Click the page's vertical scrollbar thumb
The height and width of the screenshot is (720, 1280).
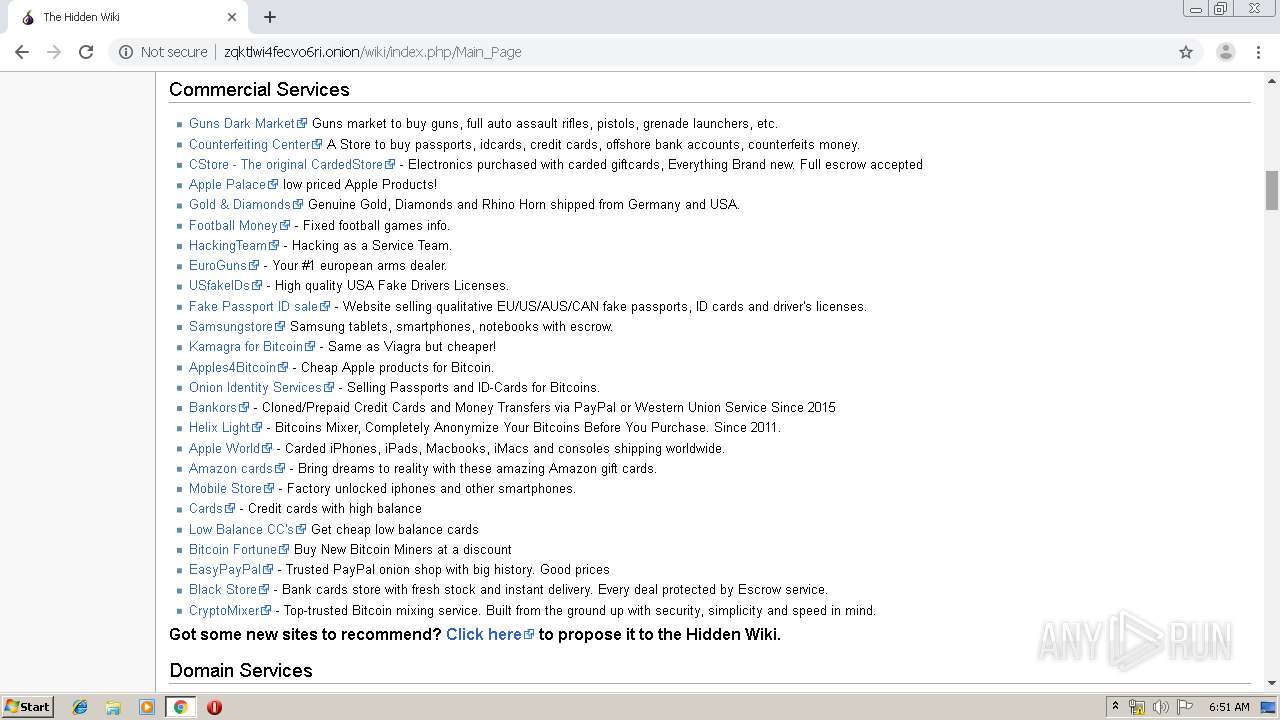click(1272, 190)
